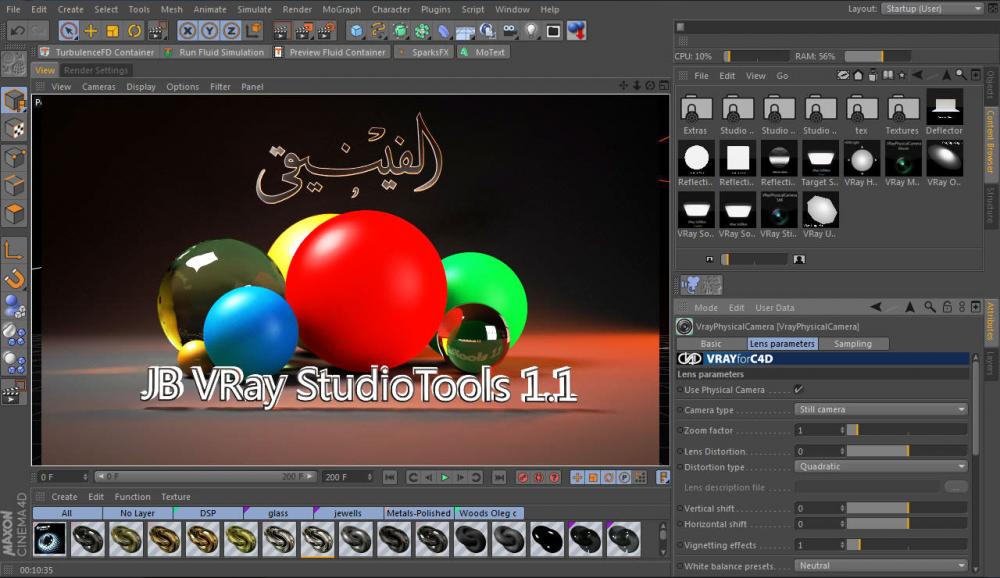This screenshot has height=578, width=1000.
Task: Play the animation forward
Action: (445, 477)
